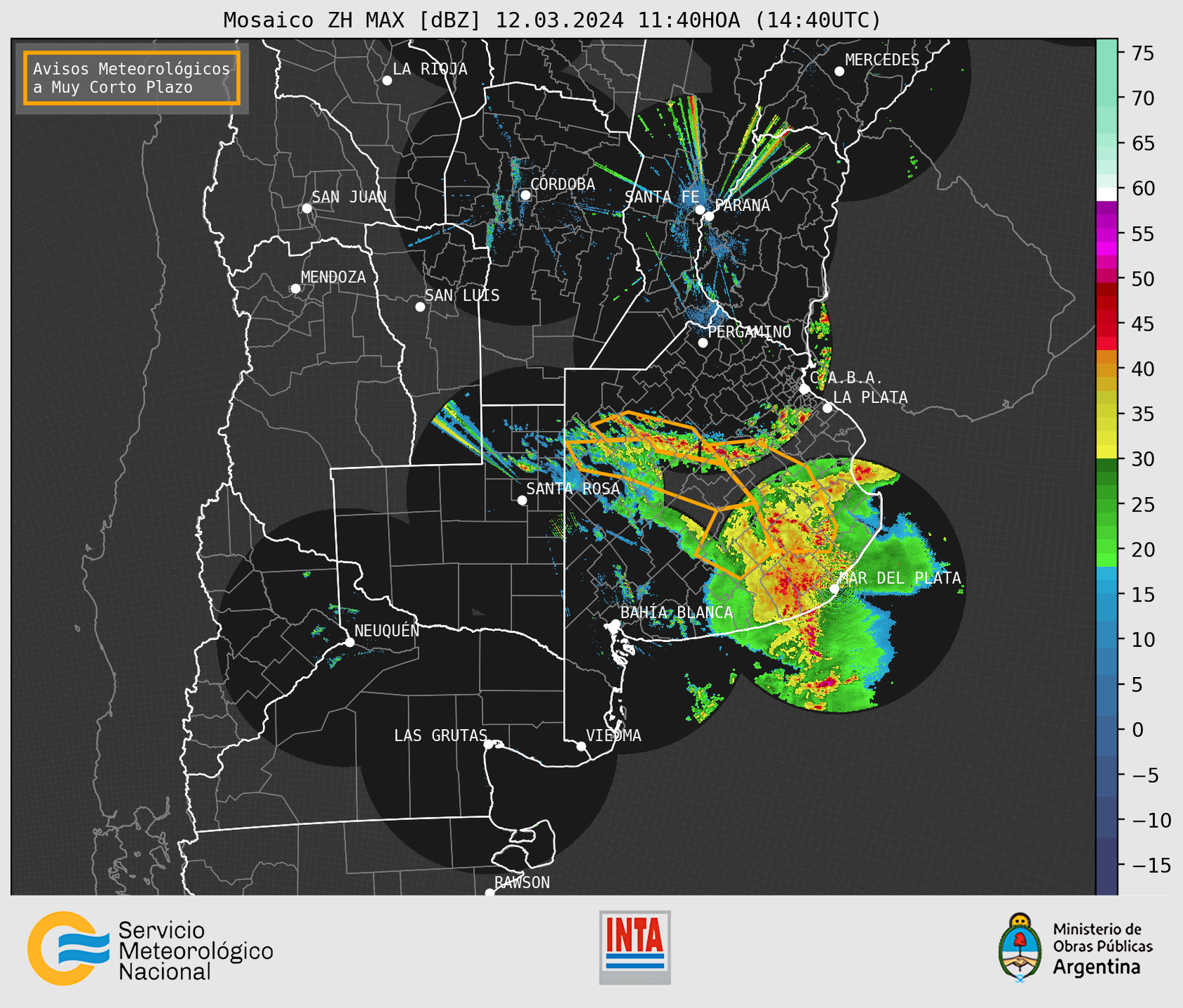Screen dimensions: 1183x1008
Task: Click the La Rioja city marker dot
Action: coord(387,81)
